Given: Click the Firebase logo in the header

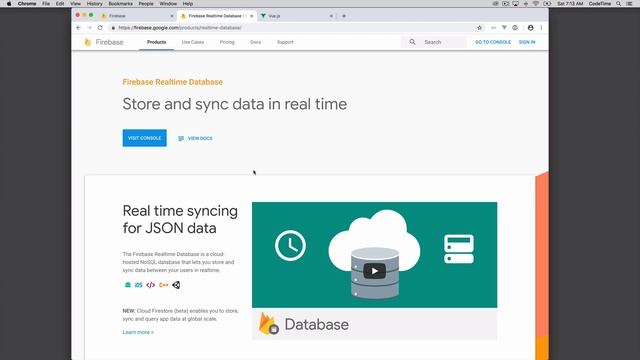Looking at the screenshot, I should [x=104, y=42].
